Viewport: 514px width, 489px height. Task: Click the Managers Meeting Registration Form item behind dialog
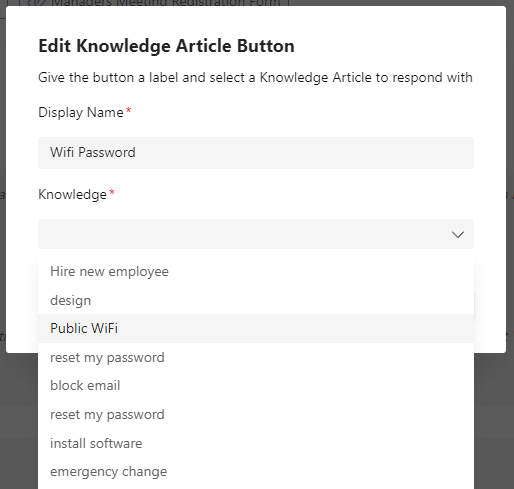pos(166,3)
